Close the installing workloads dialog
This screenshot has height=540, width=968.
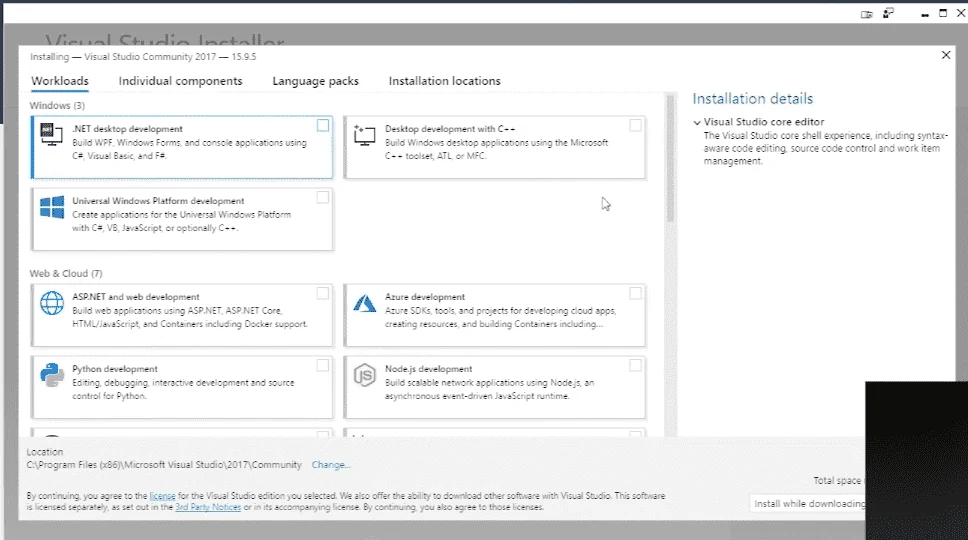pyautogui.click(x=946, y=55)
